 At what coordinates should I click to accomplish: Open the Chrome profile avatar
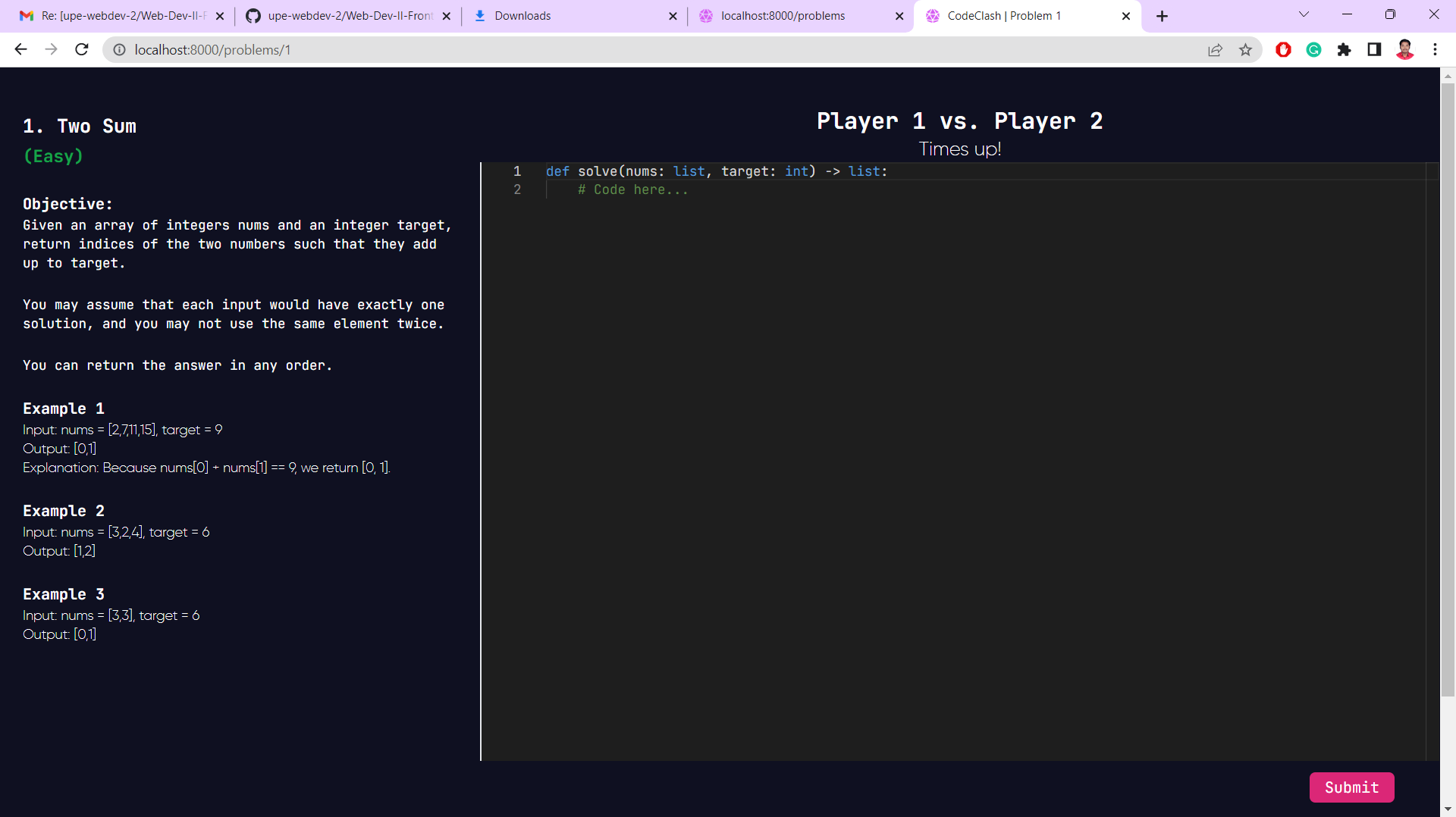(1405, 49)
